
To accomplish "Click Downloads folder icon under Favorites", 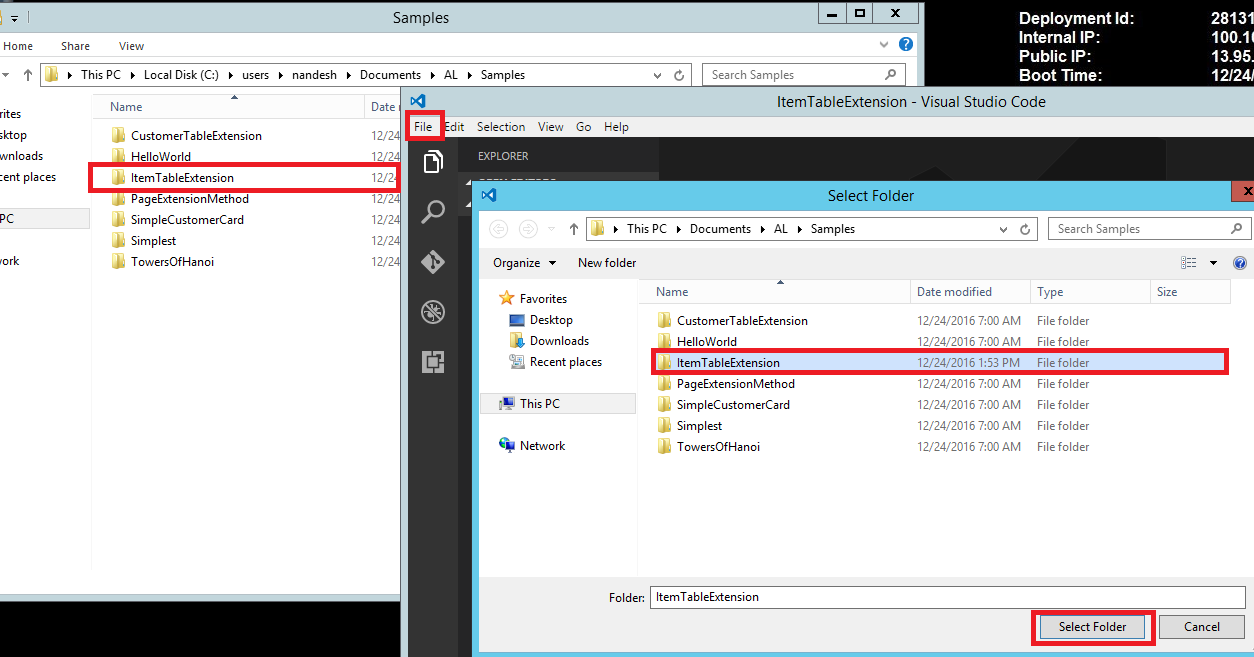I will point(517,341).
